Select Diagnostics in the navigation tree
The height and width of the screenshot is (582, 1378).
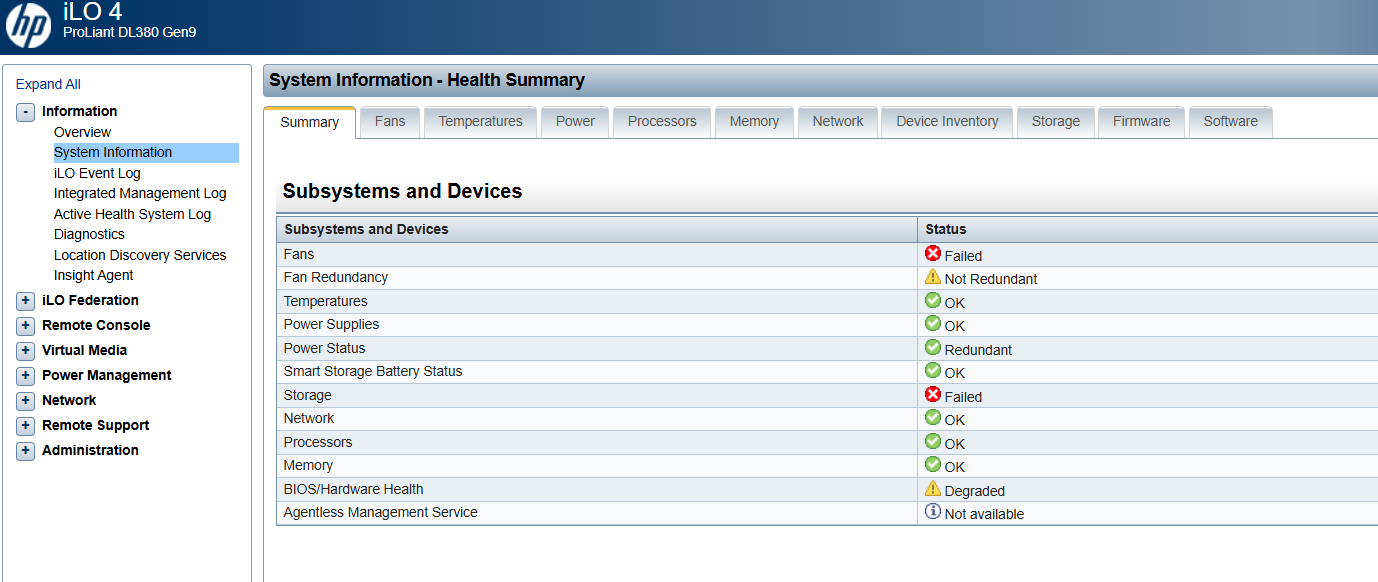(89, 234)
